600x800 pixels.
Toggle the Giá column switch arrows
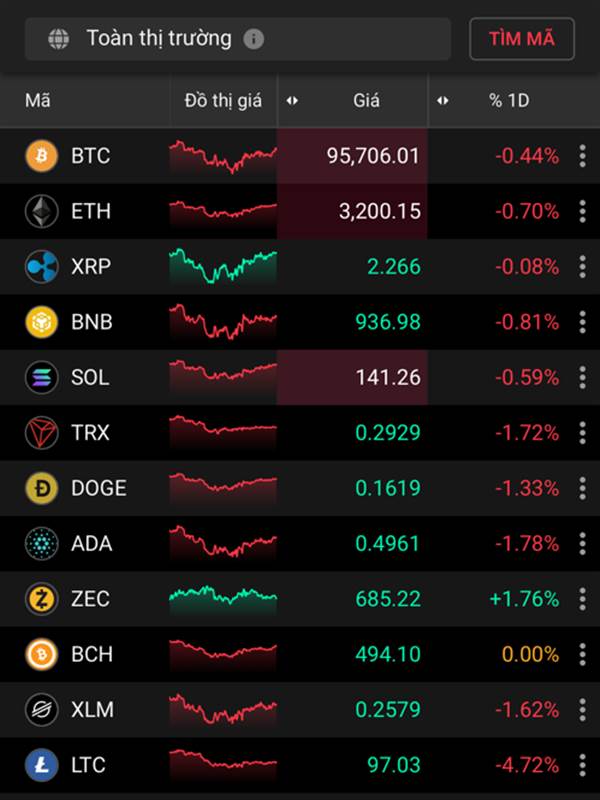click(x=292, y=100)
